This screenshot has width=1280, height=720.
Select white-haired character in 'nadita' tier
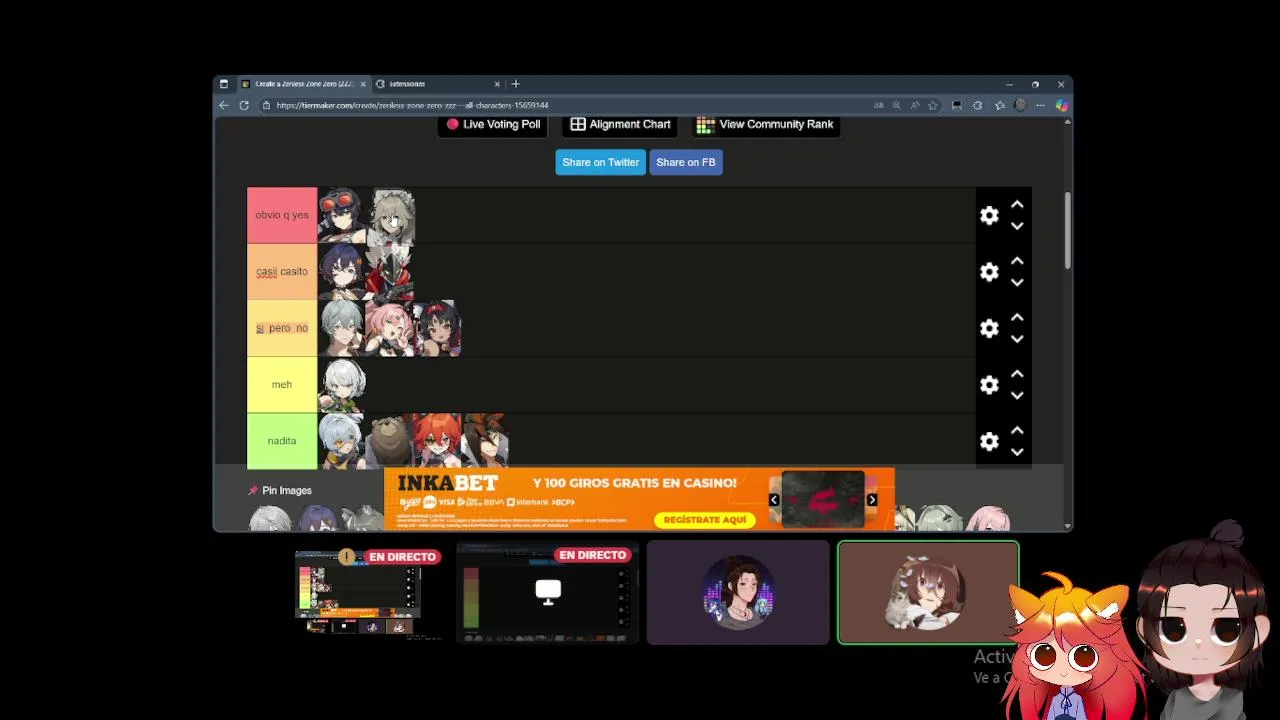pos(342,441)
